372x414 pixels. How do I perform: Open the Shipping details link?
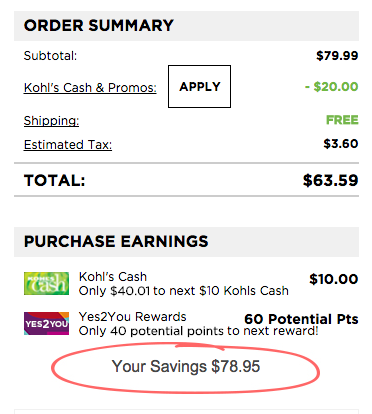pos(51,120)
